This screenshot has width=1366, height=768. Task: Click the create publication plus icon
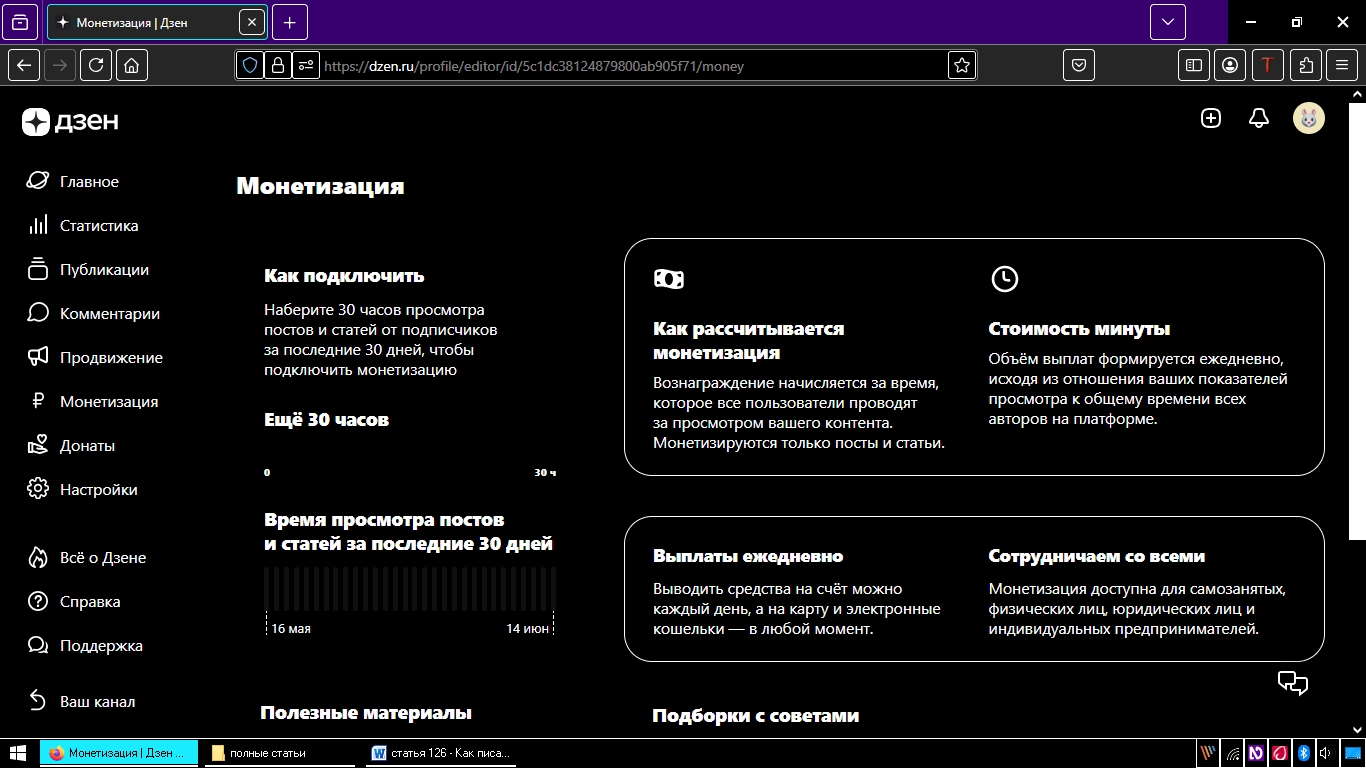click(1211, 118)
